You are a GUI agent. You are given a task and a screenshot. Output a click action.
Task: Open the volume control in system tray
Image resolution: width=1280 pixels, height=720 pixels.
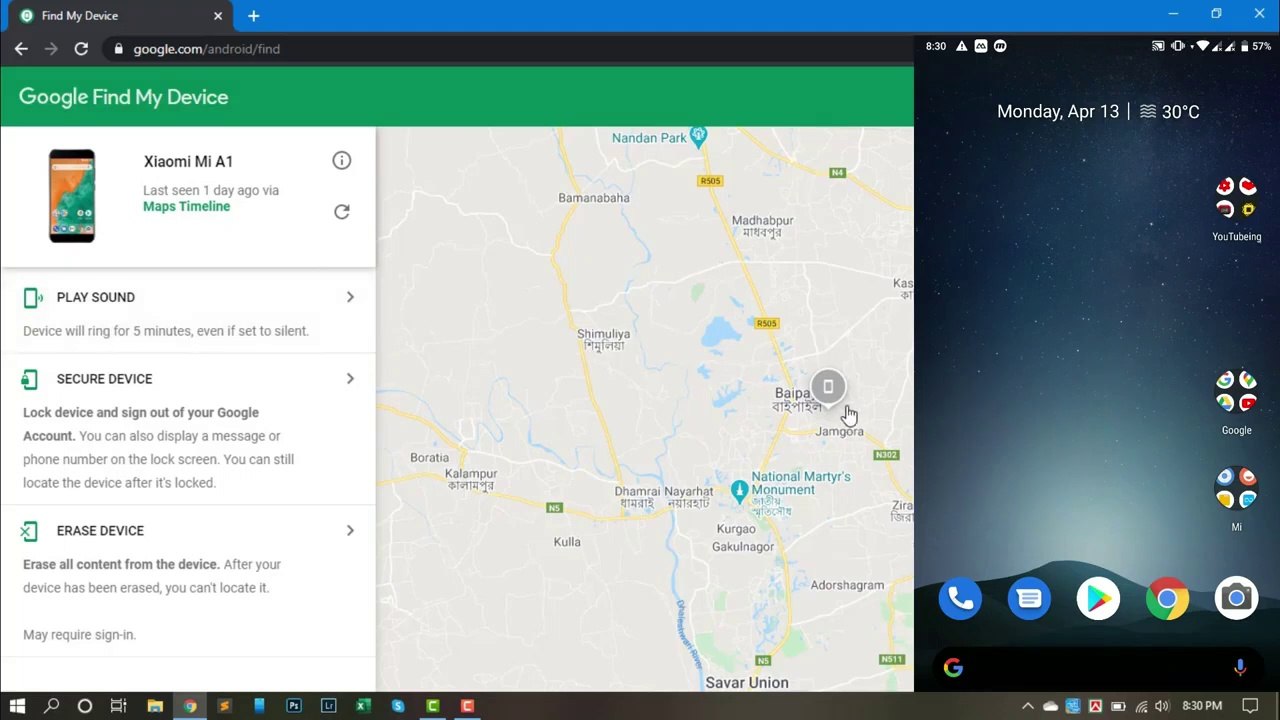[1162, 706]
